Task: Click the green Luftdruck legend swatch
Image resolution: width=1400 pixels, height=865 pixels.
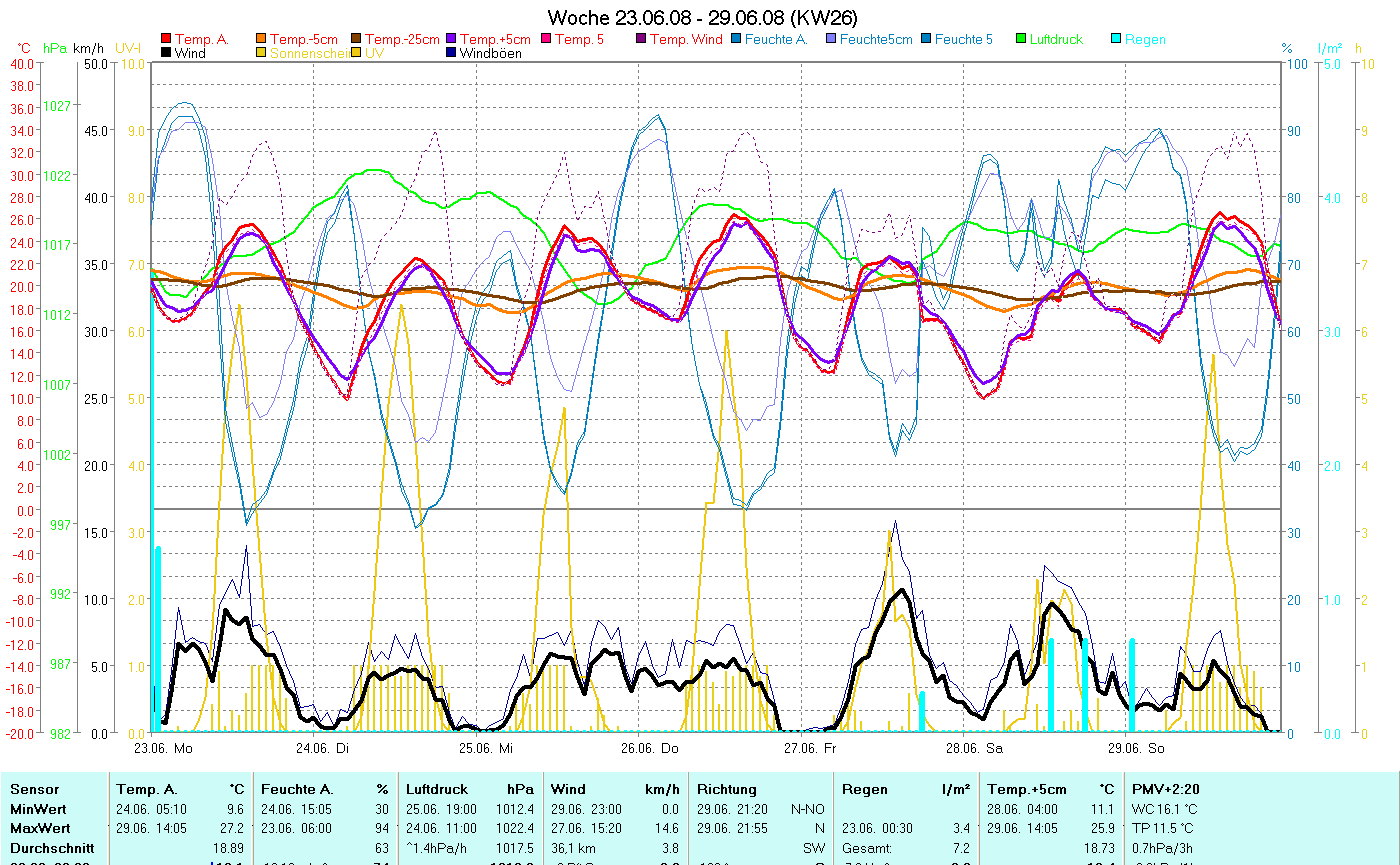Action: pos(1021,39)
